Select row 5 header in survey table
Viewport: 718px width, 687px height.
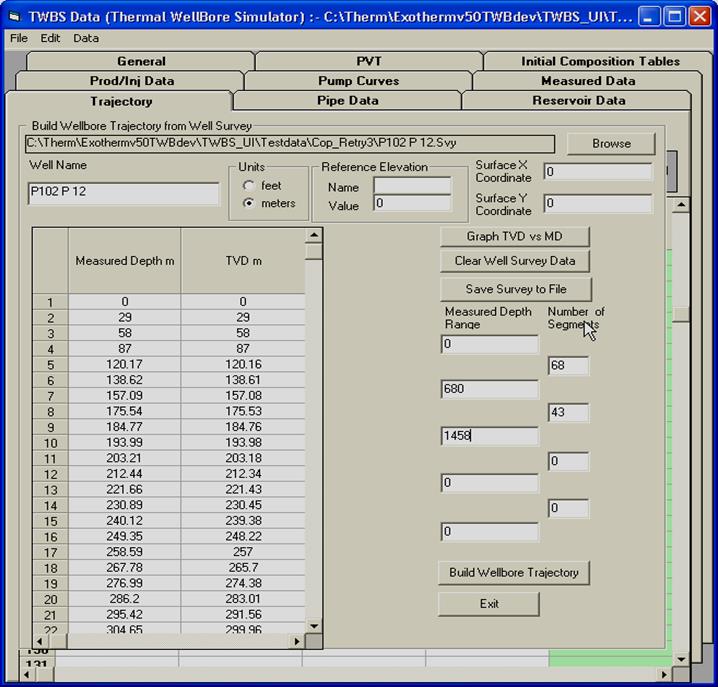click(50, 365)
